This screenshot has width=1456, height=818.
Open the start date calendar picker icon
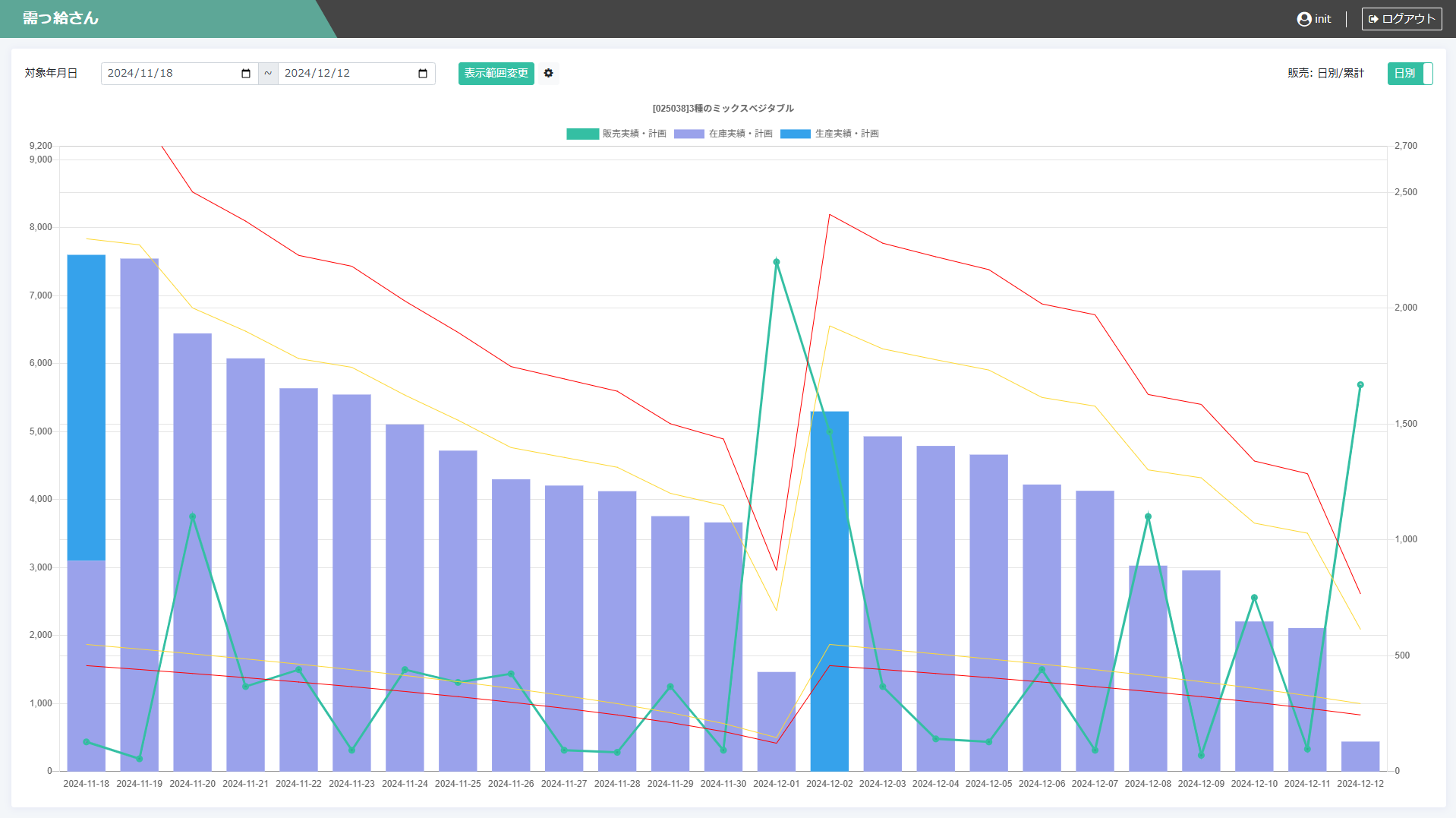point(245,74)
